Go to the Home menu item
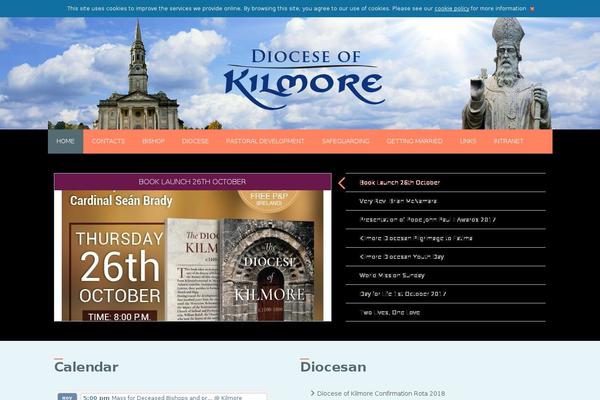Viewport: 600px width, 400px height. point(65,141)
